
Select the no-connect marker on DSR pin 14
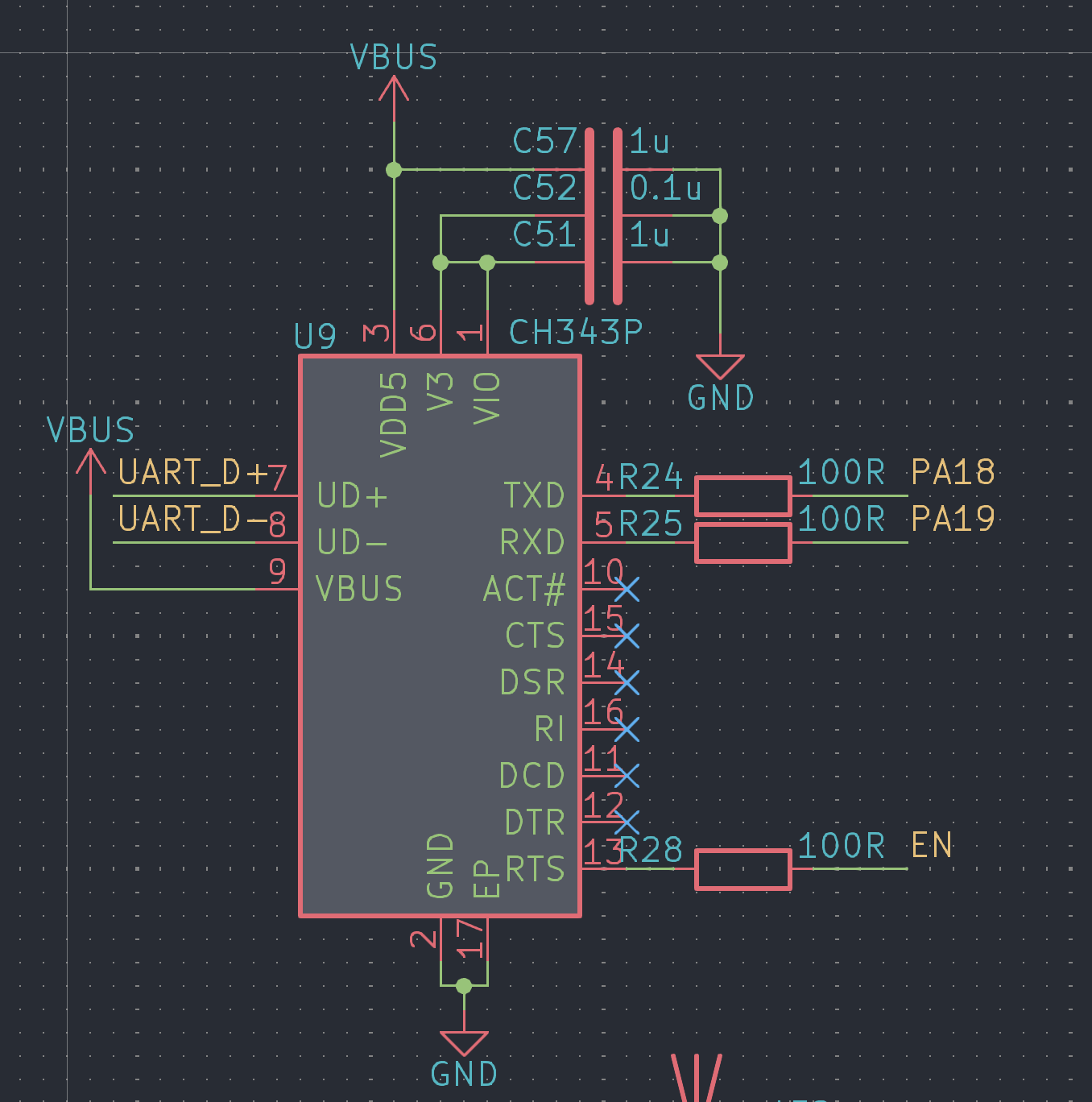click(x=627, y=683)
